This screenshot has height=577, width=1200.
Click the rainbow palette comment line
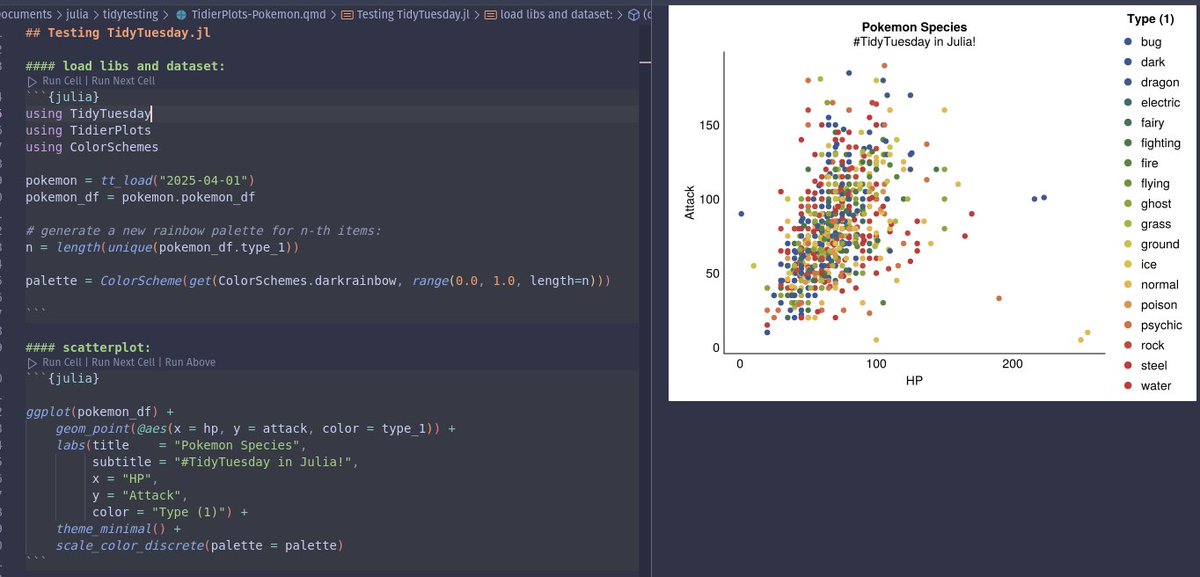[x=204, y=230]
